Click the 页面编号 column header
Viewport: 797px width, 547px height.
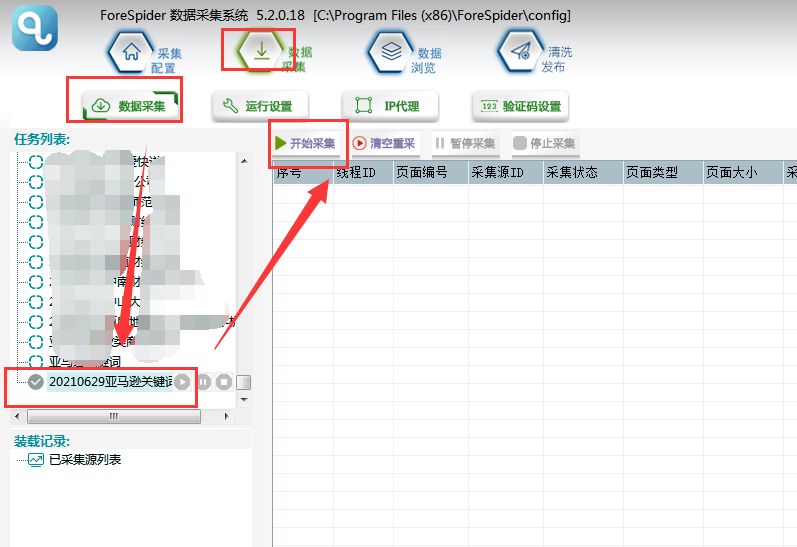click(x=431, y=172)
